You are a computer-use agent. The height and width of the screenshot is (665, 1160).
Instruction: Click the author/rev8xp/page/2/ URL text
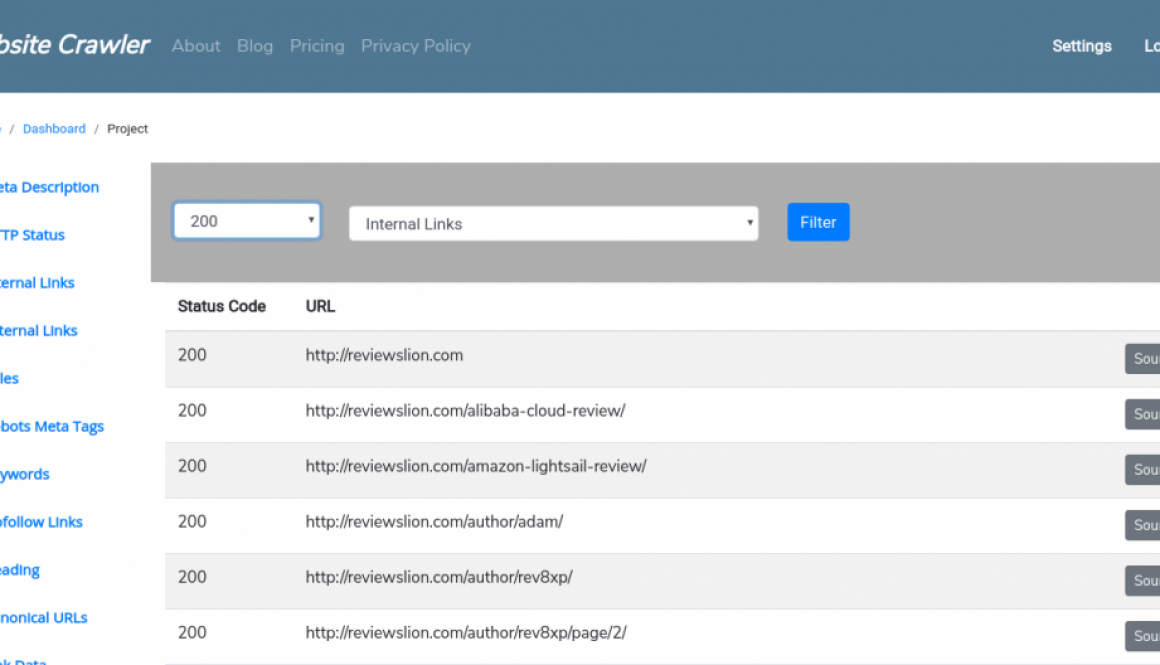tap(466, 632)
